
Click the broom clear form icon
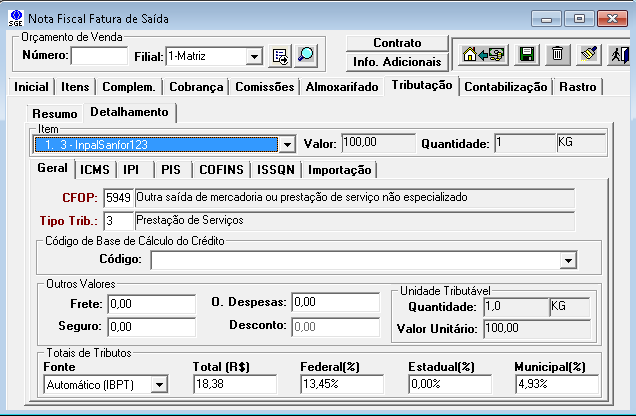(x=589, y=55)
